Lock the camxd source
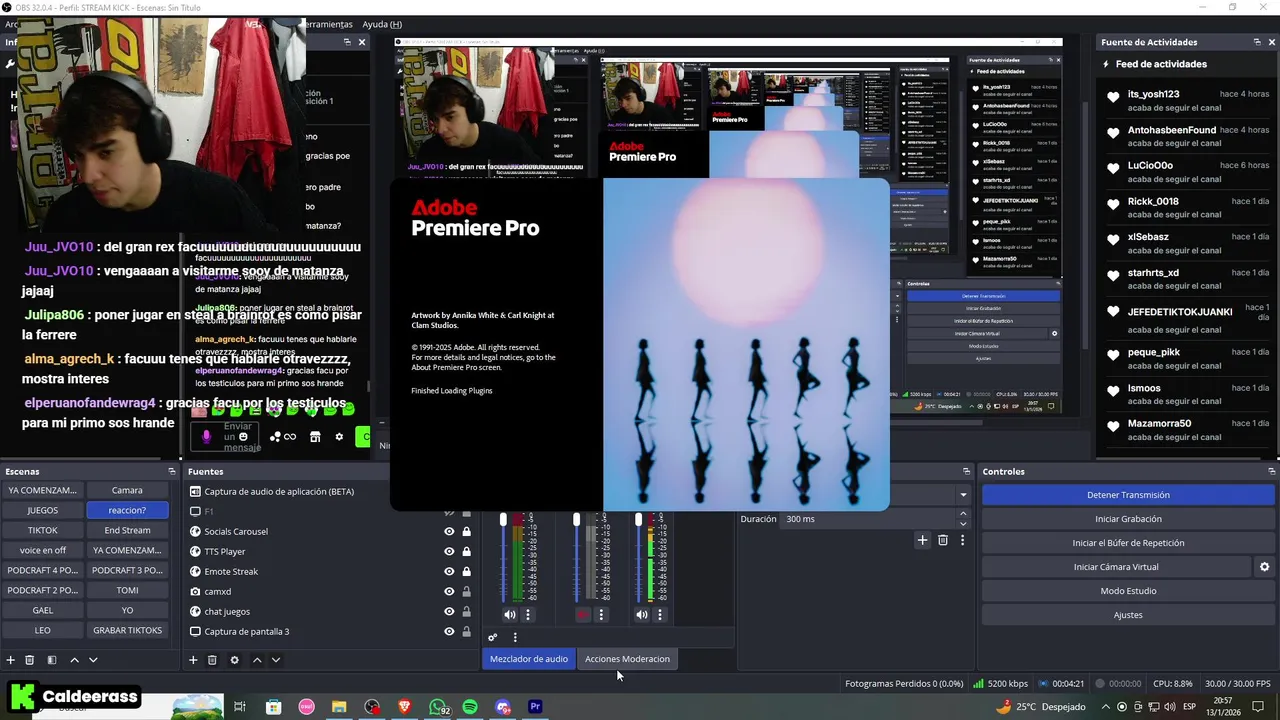The height and width of the screenshot is (720, 1280). [466, 592]
